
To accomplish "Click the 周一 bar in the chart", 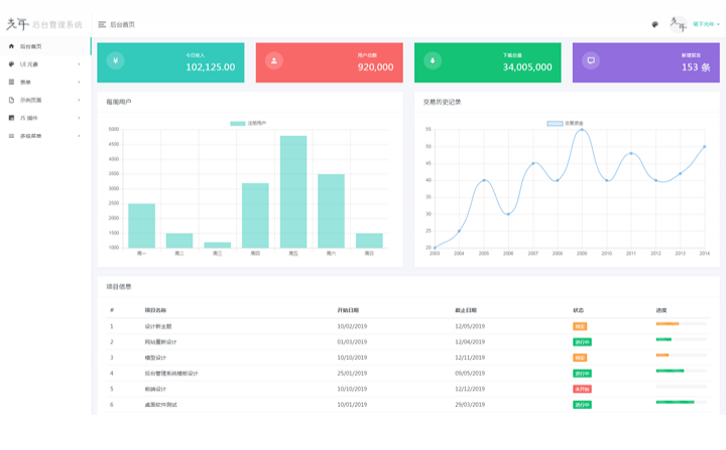I will tap(142, 226).
